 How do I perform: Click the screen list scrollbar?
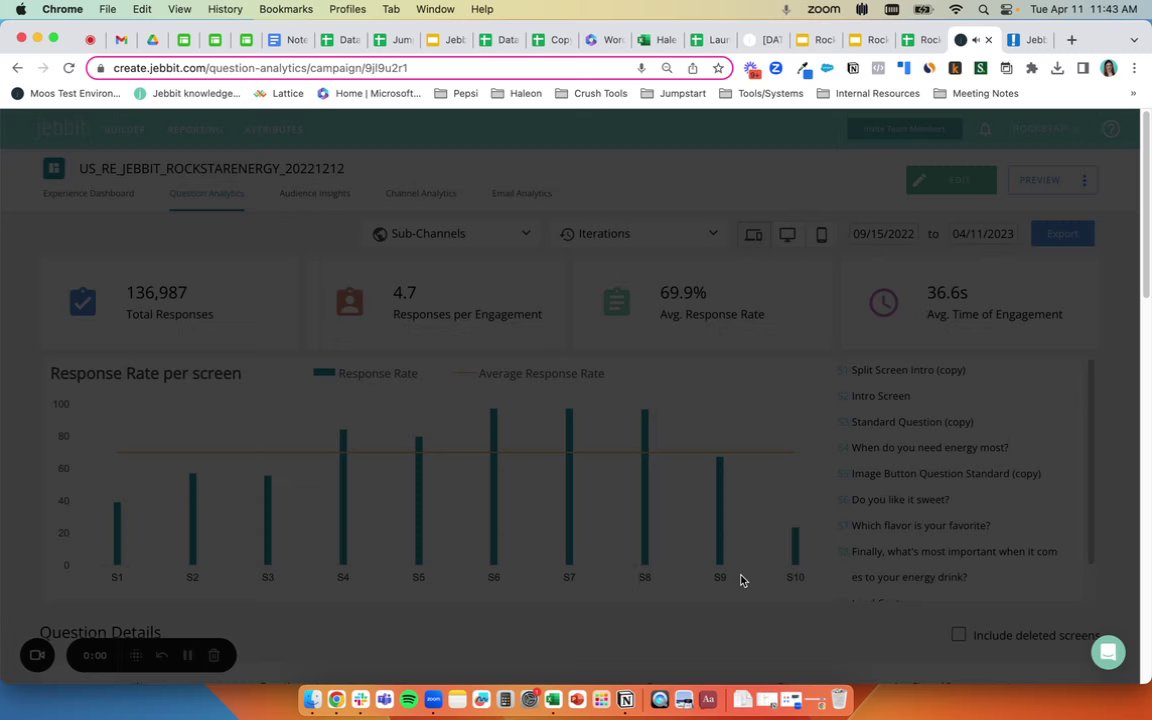click(x=1091, y=461)
